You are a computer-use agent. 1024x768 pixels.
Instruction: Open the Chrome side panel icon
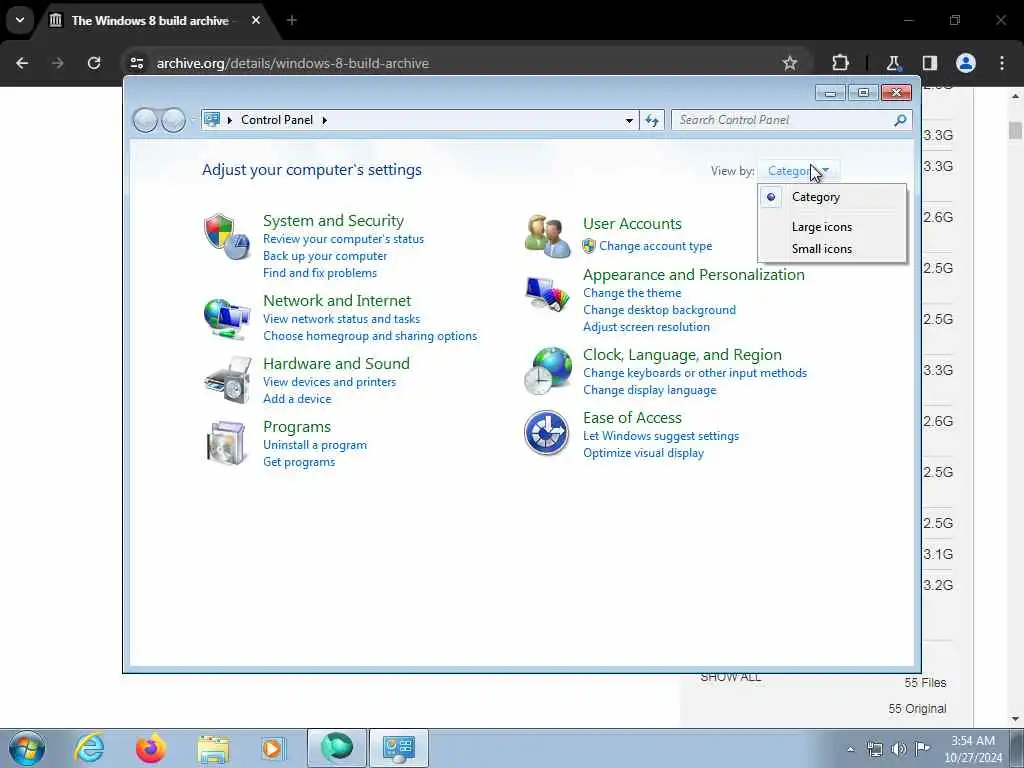pos(930,63)
